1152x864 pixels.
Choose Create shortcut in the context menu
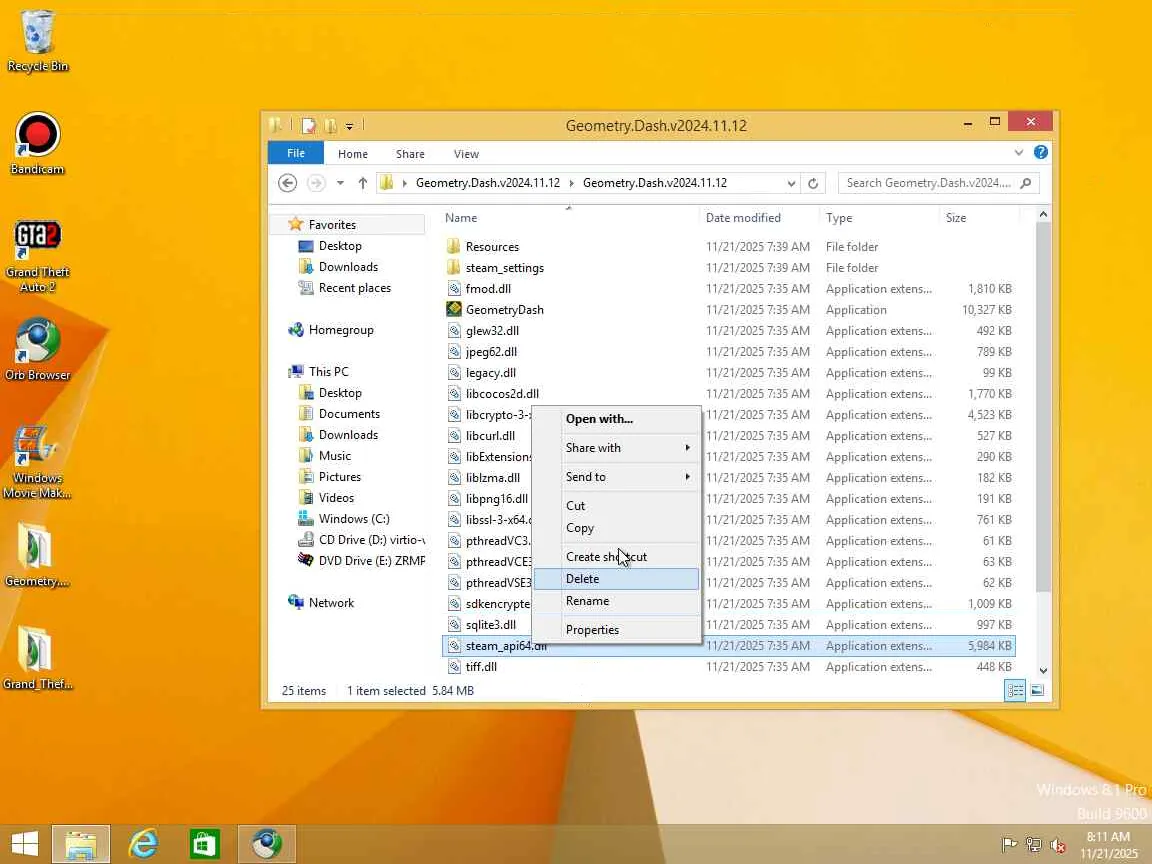pyautogui.click(x=616, y=557)
